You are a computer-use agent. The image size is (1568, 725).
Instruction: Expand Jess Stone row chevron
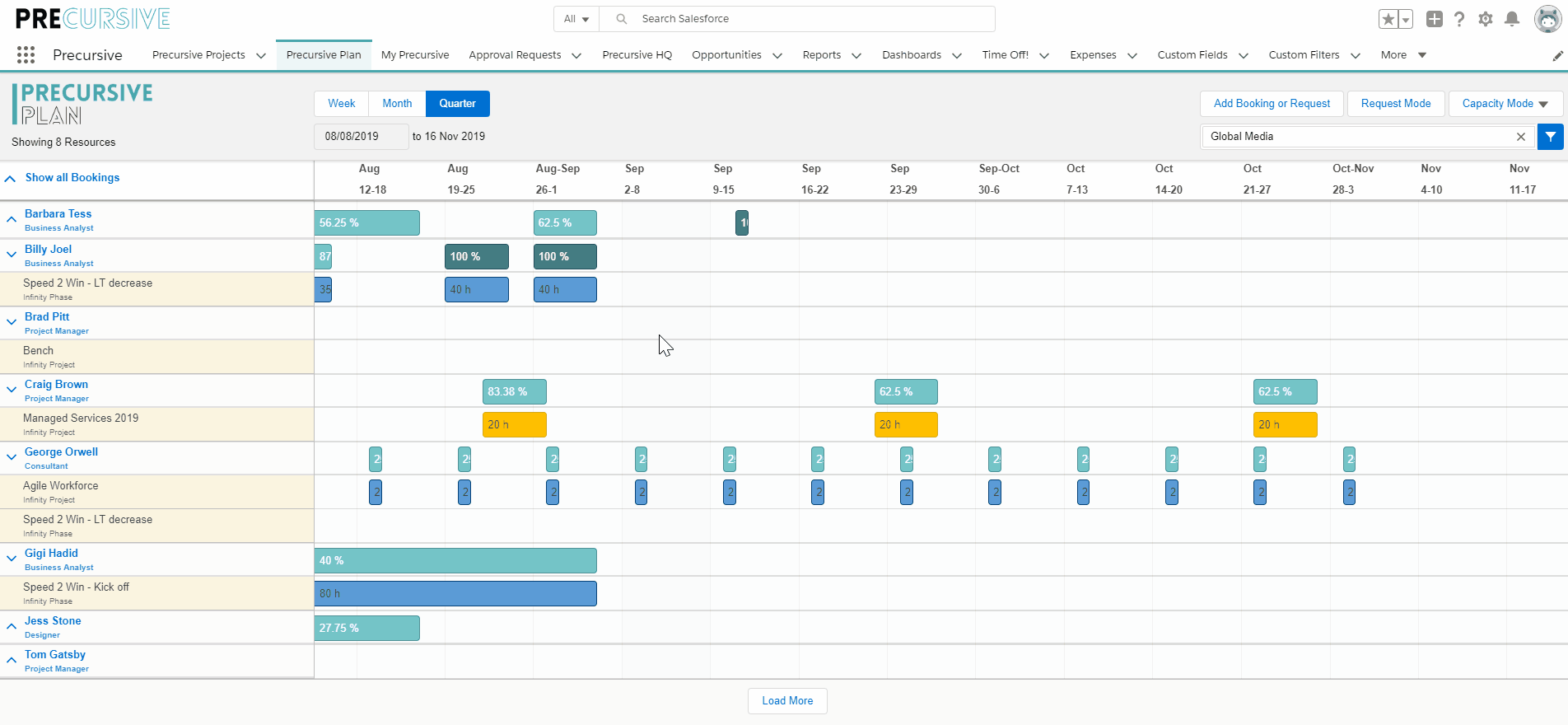12,626
